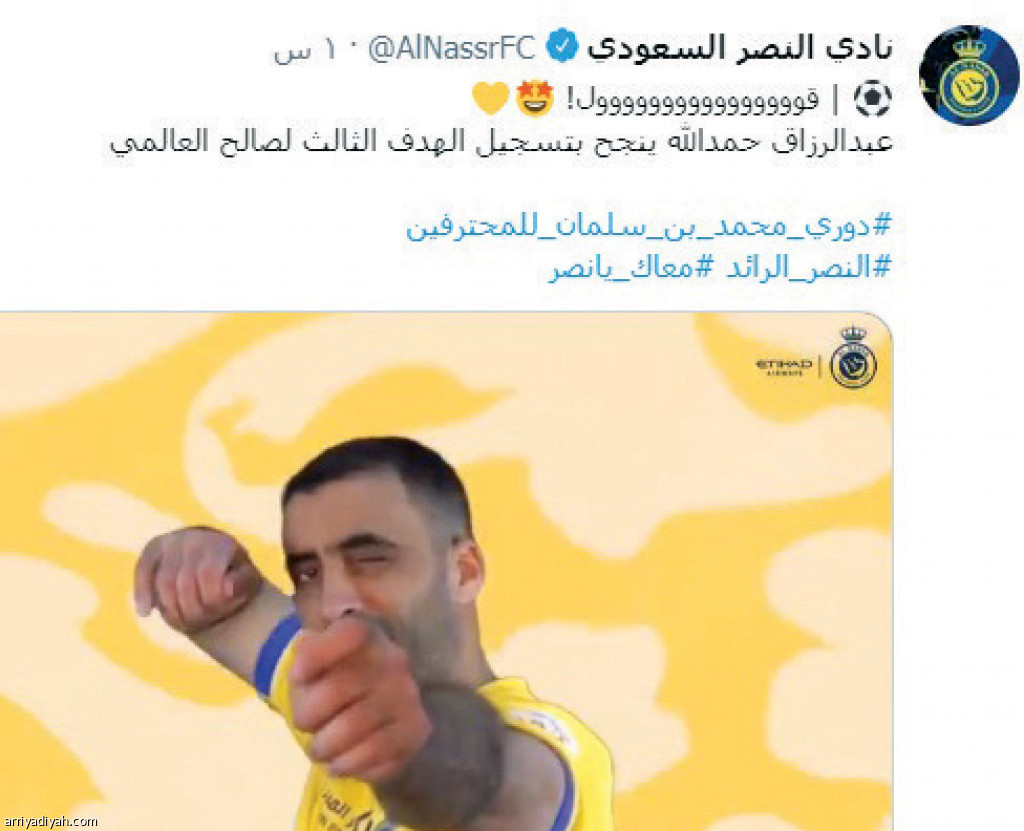1024x831 pixels.
Task: Open the Al Nassr profile avatar
Action: point(968,75)
